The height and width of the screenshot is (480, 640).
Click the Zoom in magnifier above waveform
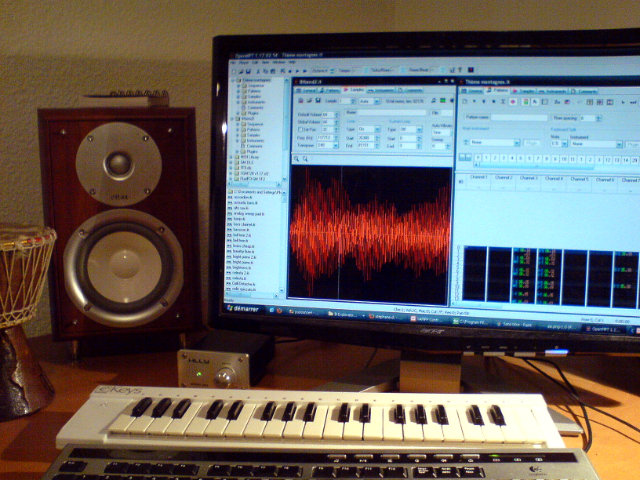coord(296,159)
